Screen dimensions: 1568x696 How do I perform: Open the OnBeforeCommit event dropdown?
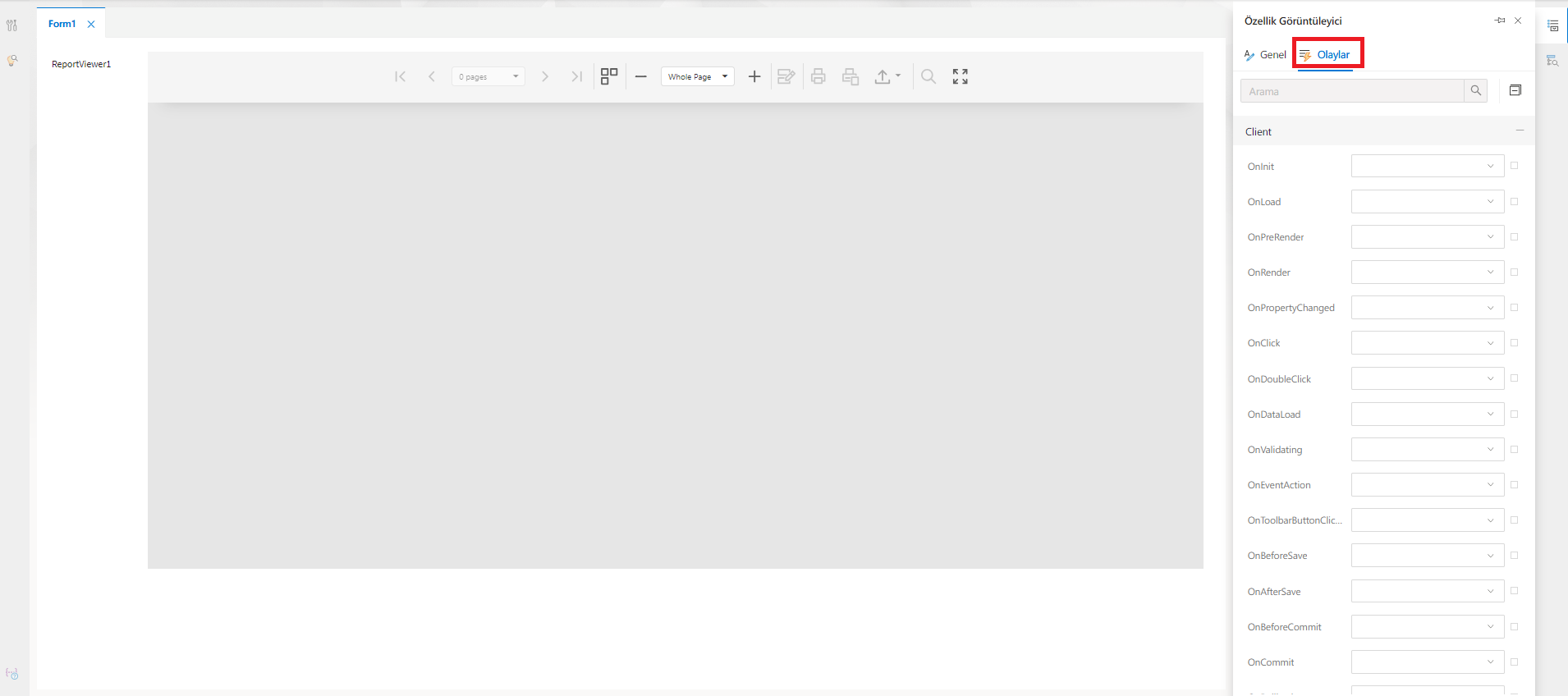point(1428,626)
